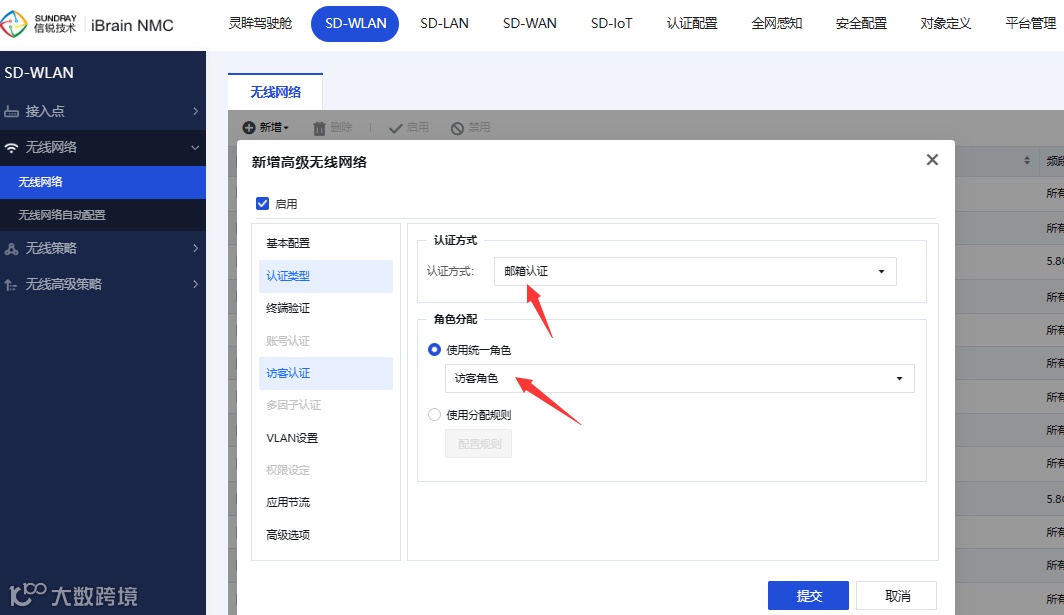Open the SD-WAN top menu
1064x615 pixels.
(529, 23)
